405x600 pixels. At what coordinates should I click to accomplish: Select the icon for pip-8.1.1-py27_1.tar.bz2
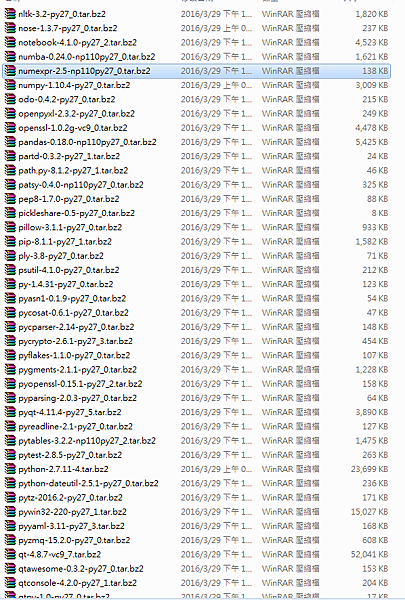click(10, 241)
